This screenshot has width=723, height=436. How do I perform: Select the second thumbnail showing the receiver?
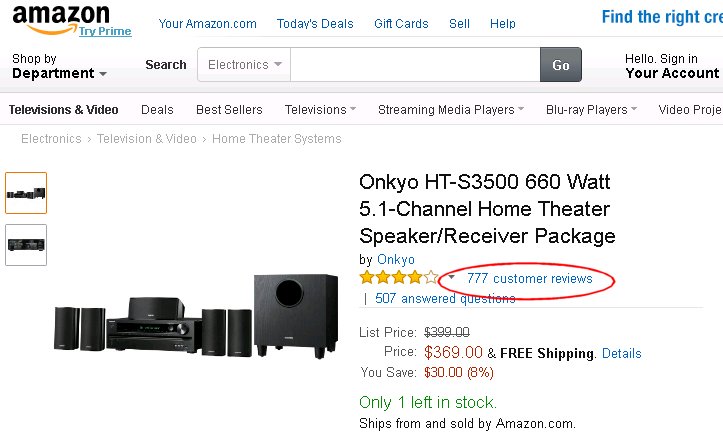[x=26, y=245]
